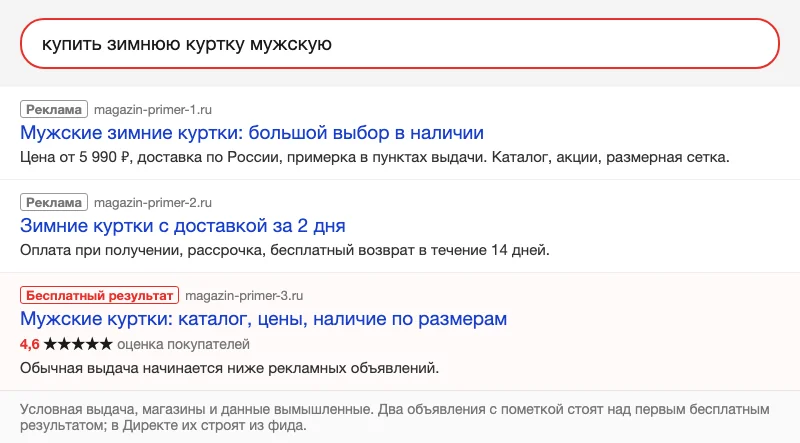
Task: Click the search field containing 'купить зимнюю куртку мужскую'
Action: tap(399, 43)
